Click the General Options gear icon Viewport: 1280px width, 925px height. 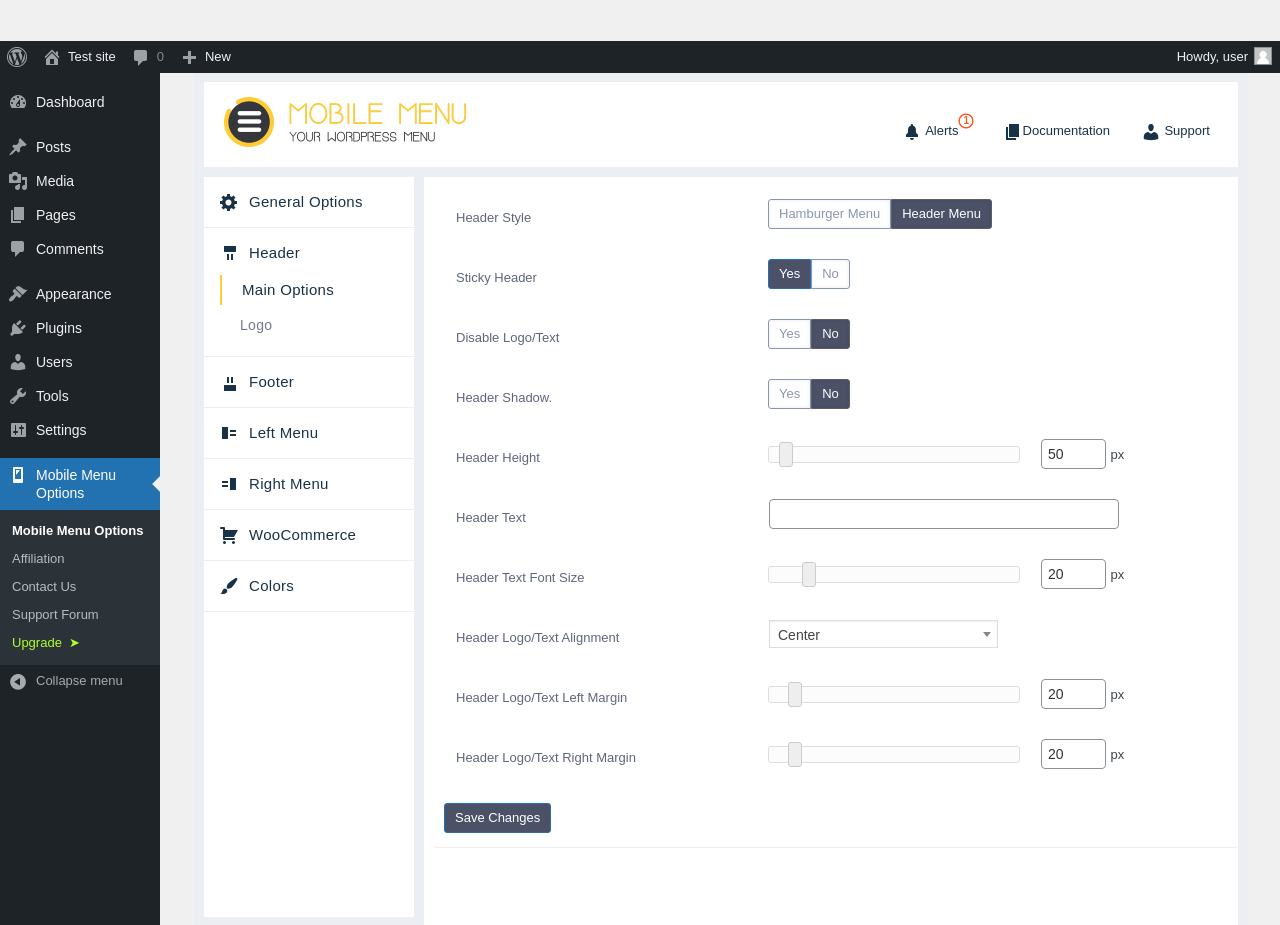click(x=229, y=202)
